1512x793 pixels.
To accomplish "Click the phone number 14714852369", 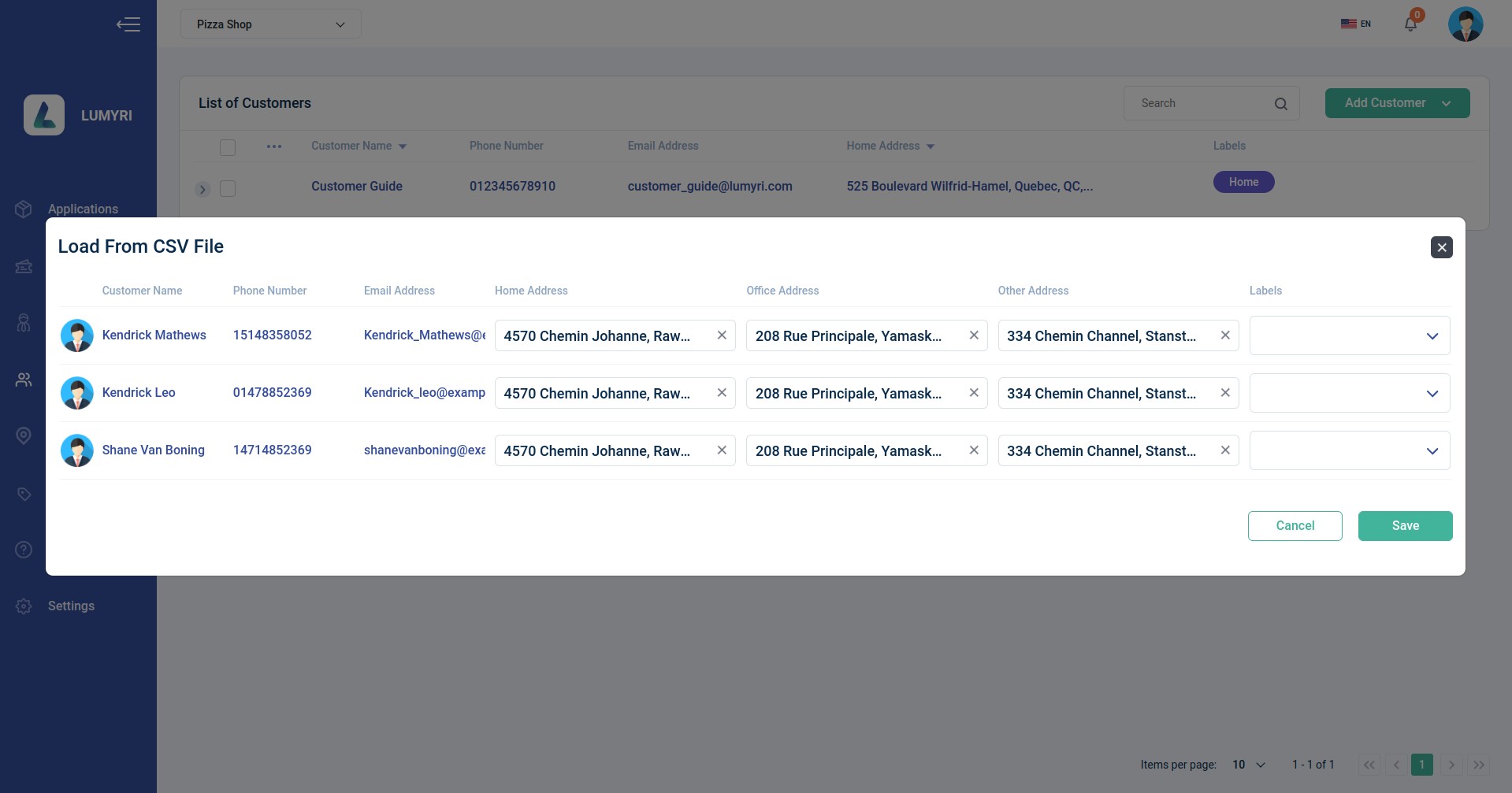I will [272, 450].
